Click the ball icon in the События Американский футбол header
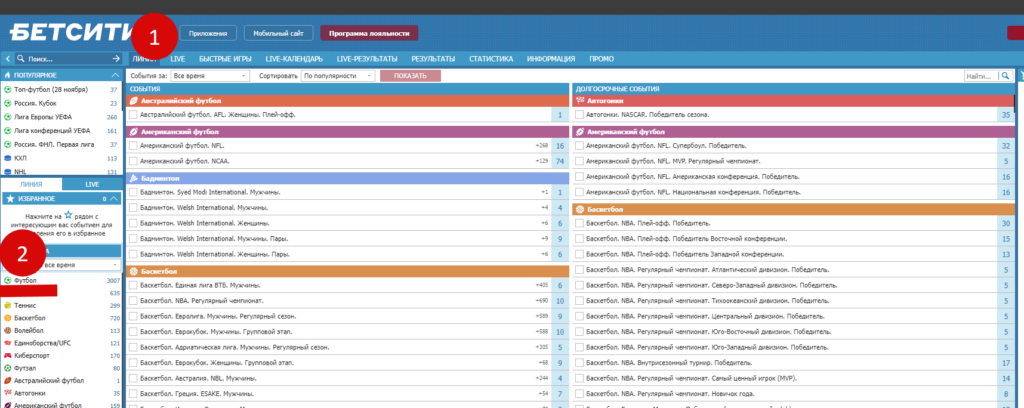The width and height of the screenshot is (1024, 408). [134, 131]
